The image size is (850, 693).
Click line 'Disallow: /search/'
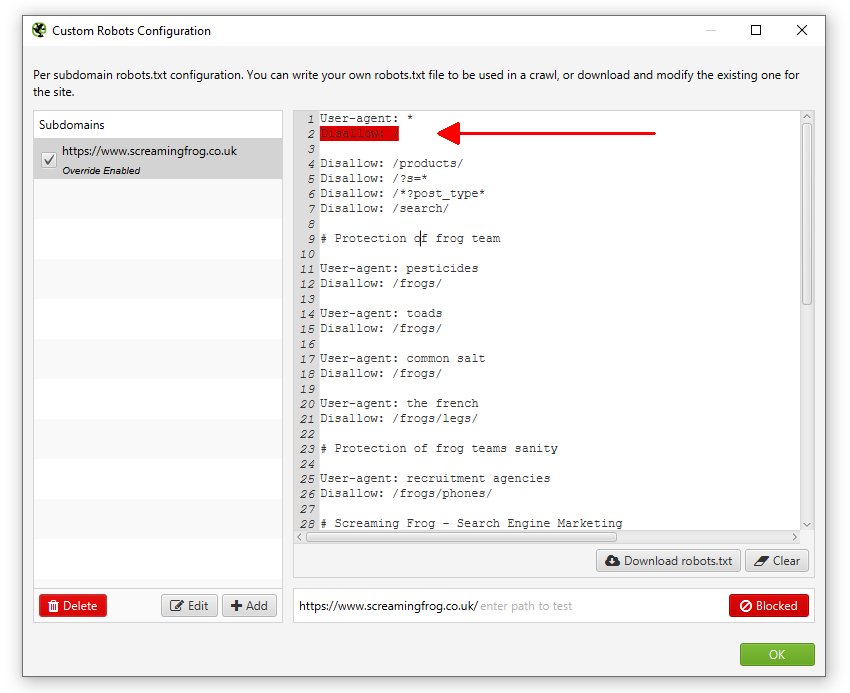tap(384, 208)
